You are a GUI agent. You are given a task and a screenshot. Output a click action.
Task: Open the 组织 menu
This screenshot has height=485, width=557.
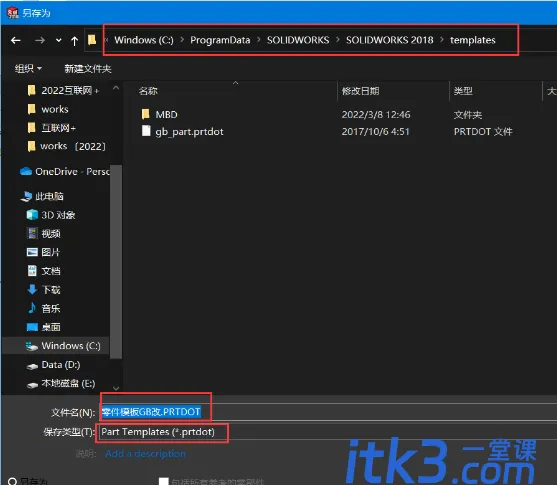point(28,68)
